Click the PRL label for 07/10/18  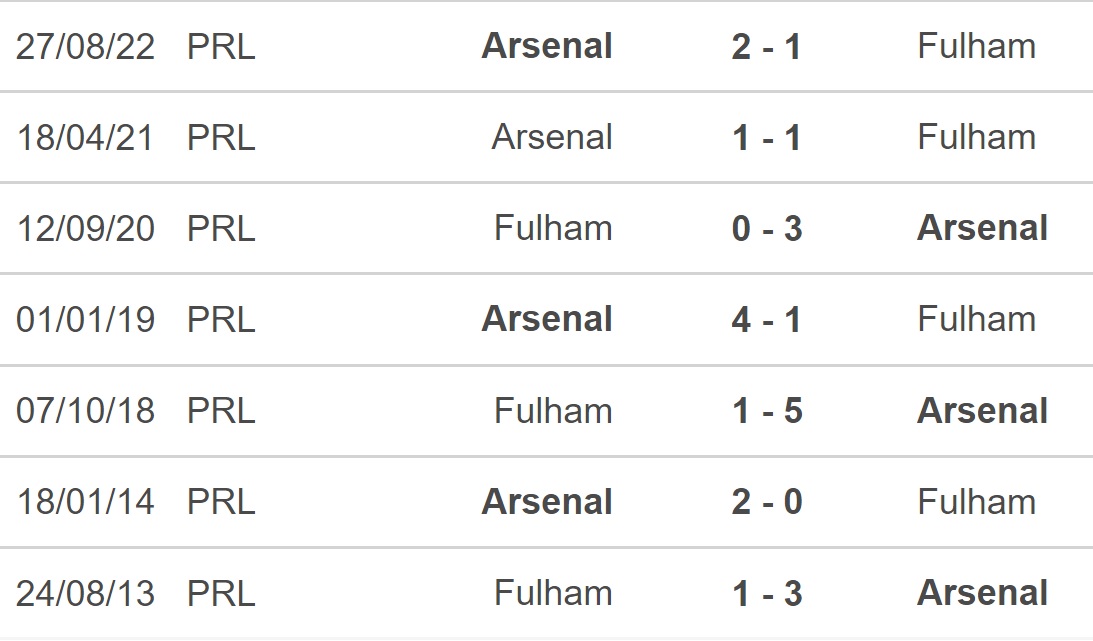(221, 411)
